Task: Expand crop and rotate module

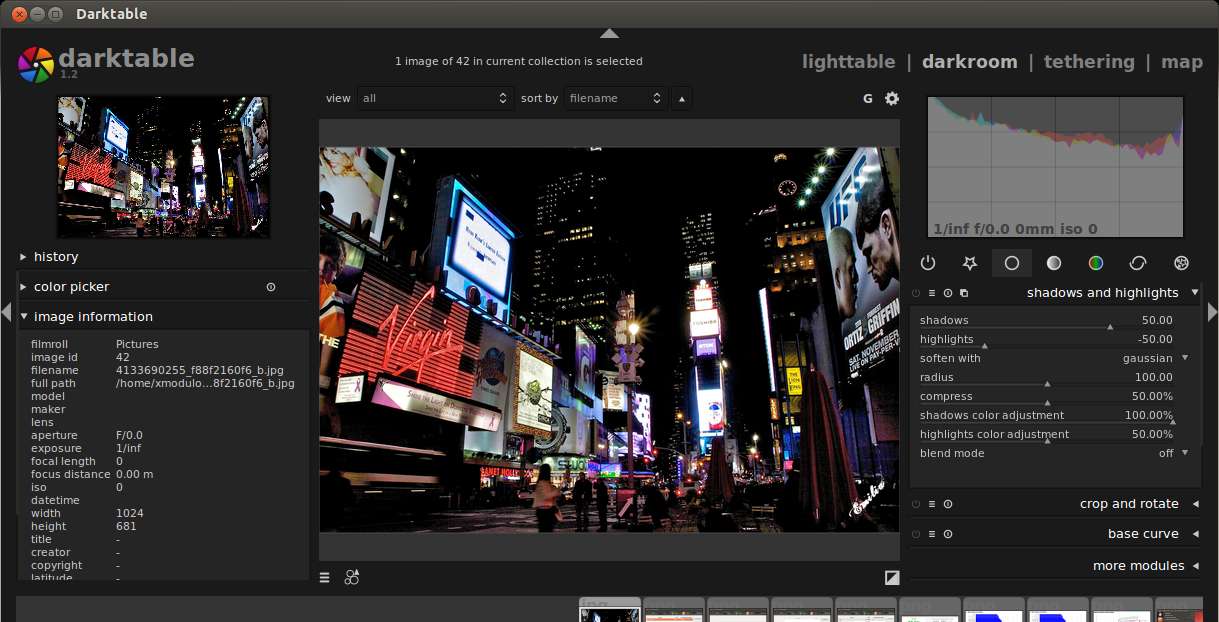Action: pos(1194,504)
